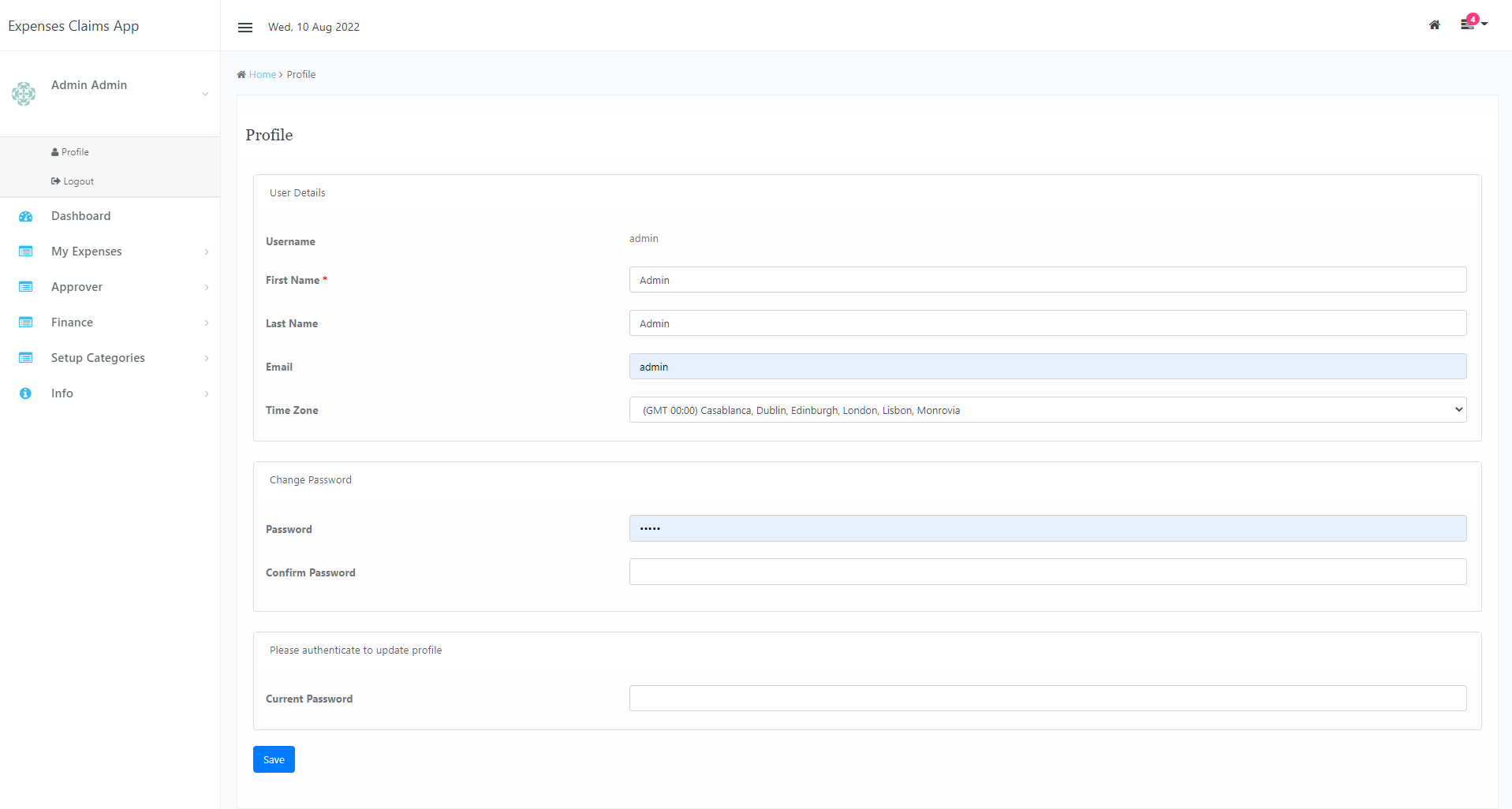Click into the Email field
Viewport: 1512px width, 809px height.
pyautogui.click(x=1047, y=367)
